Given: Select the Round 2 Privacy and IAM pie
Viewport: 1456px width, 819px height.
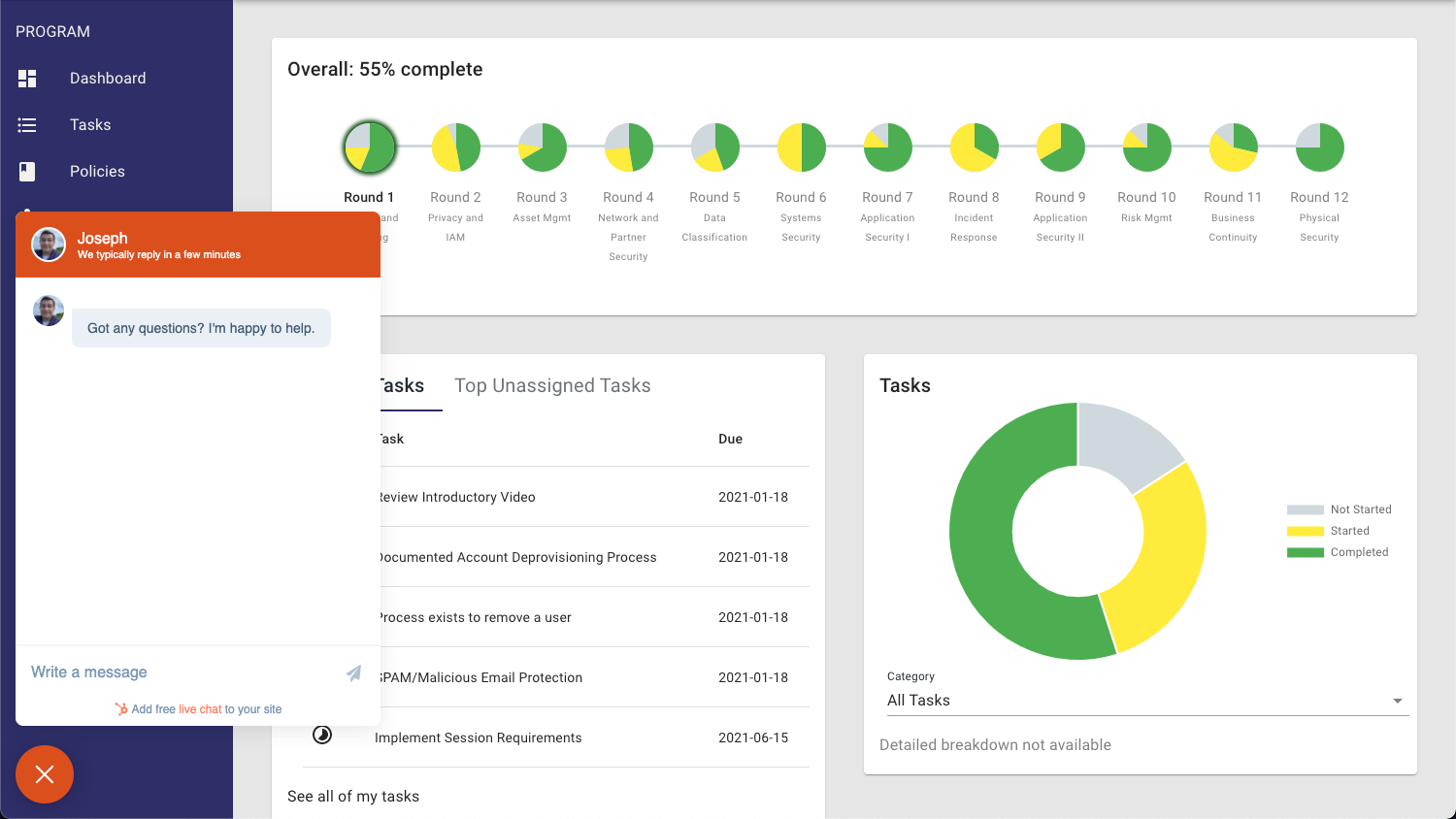Looking at the screenshot, I should [x=456, y=147].
